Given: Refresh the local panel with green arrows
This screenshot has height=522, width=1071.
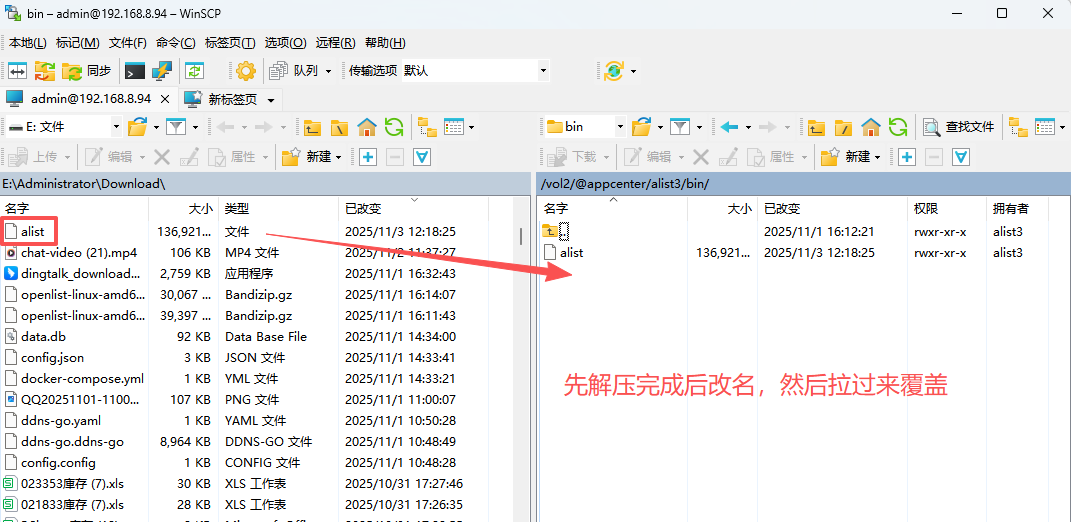Looking at the screenshot, I should pos(394,127).
